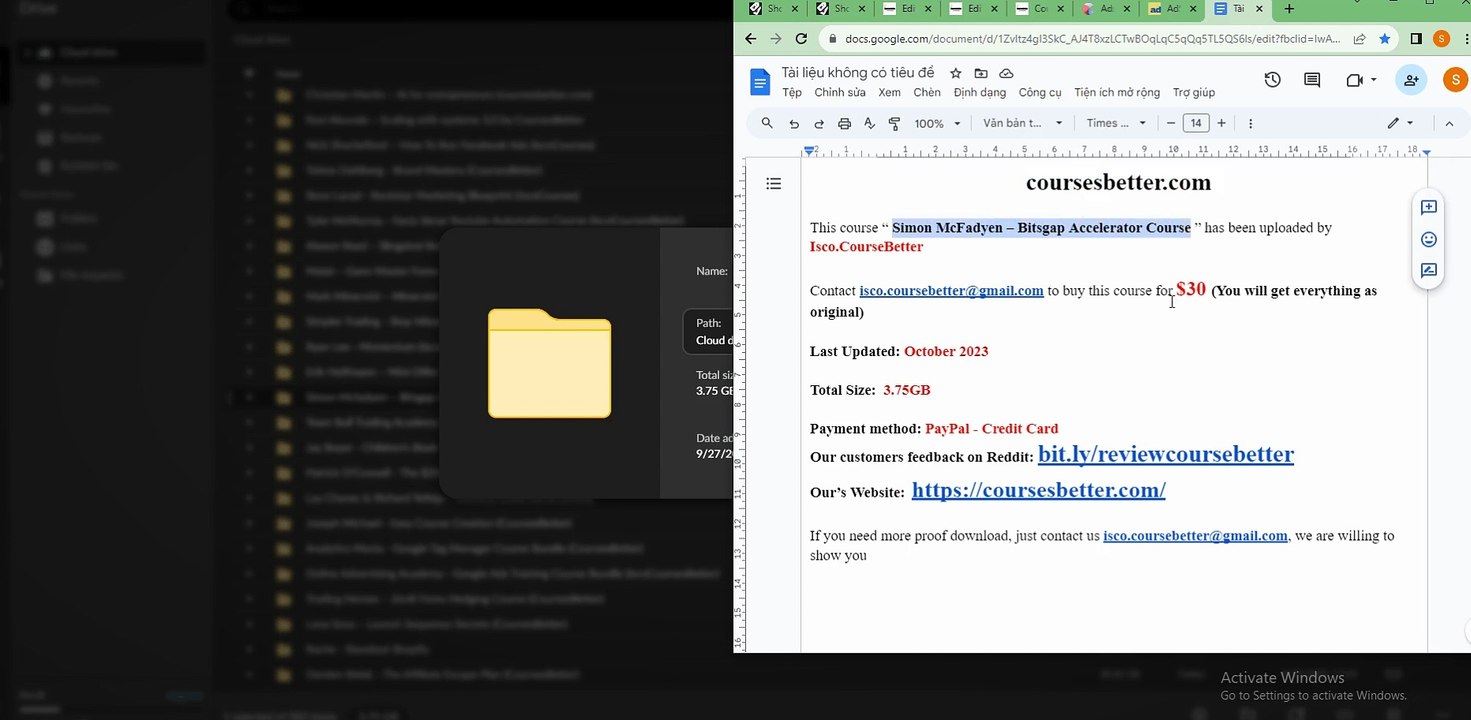
Task: Open the https://coursesbetter.com/ link
Action: click(1039, 490)
